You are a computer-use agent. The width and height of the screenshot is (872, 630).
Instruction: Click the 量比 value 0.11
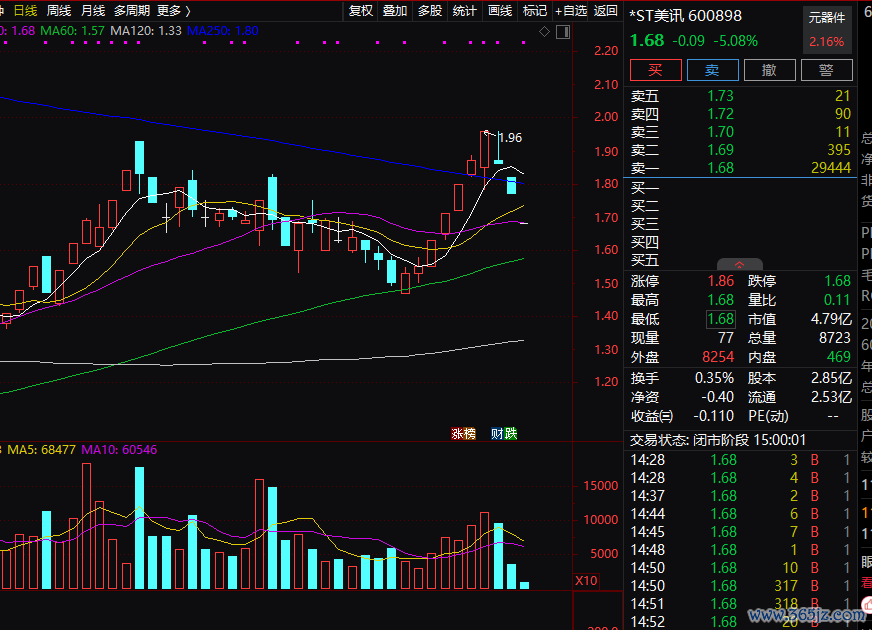pos(837,300)
